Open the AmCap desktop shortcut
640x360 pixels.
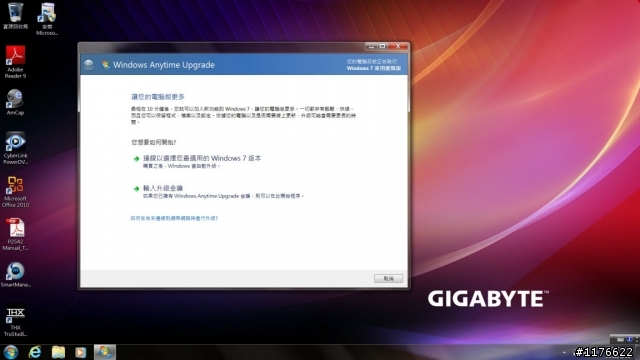(x=15, y=102)
